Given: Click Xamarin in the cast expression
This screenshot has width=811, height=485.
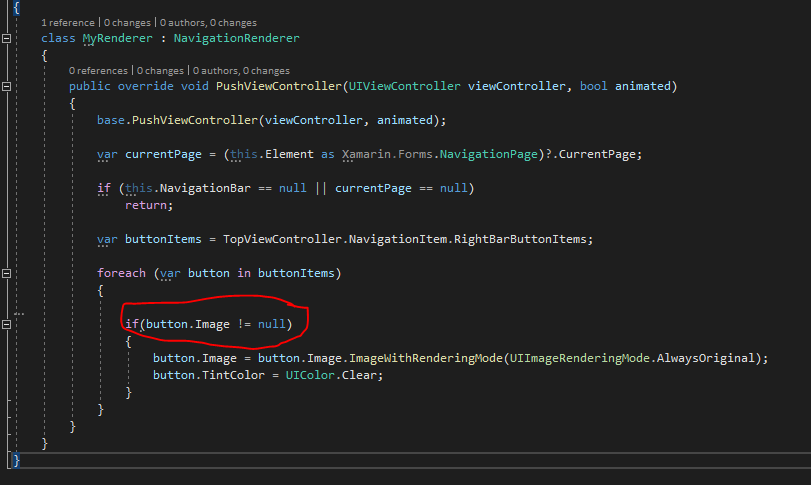Looking at the screenshot, I should [x=366, y=154].
